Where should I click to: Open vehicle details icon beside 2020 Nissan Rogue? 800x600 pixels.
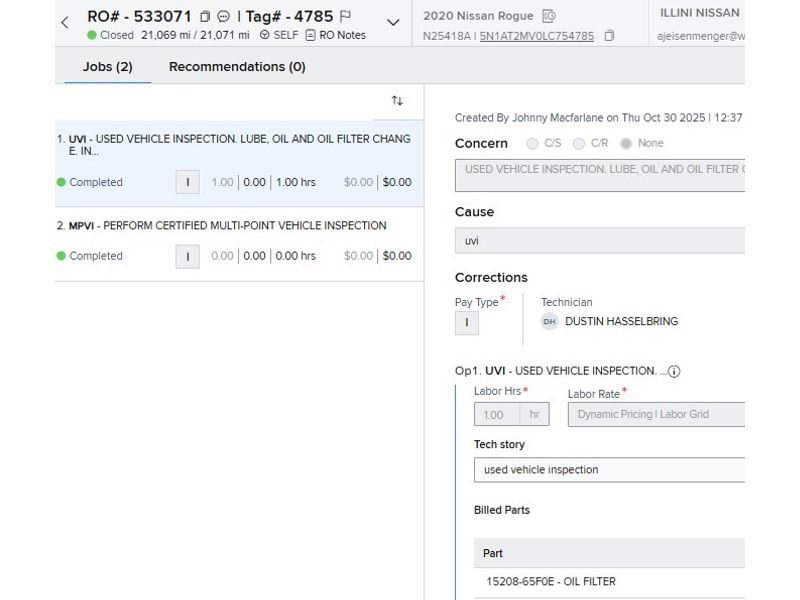coord(548,16)
